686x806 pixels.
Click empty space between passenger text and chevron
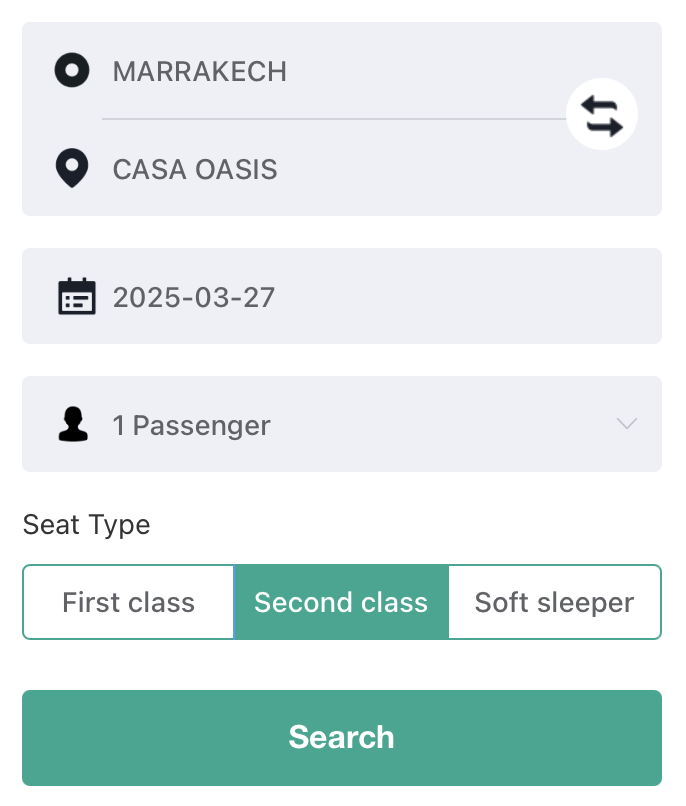click(440, 425)
